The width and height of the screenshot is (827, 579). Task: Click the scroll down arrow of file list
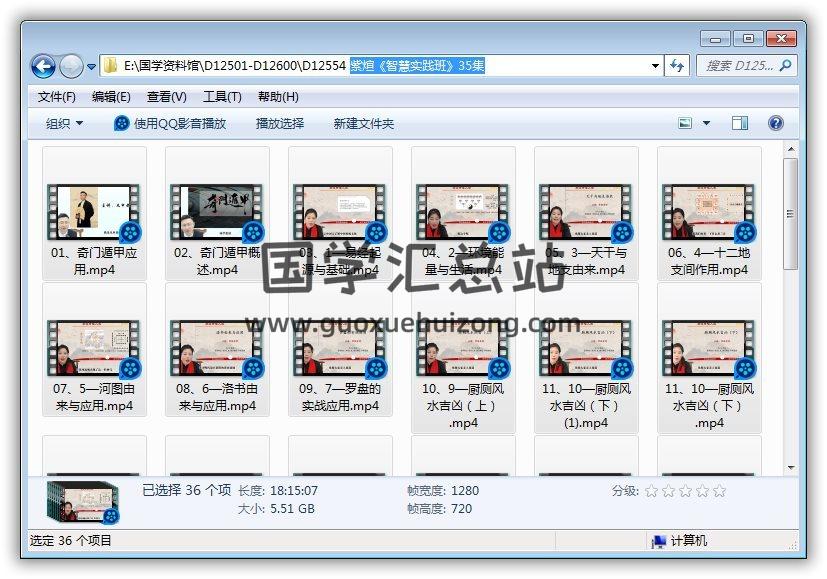tap(790, 467)
